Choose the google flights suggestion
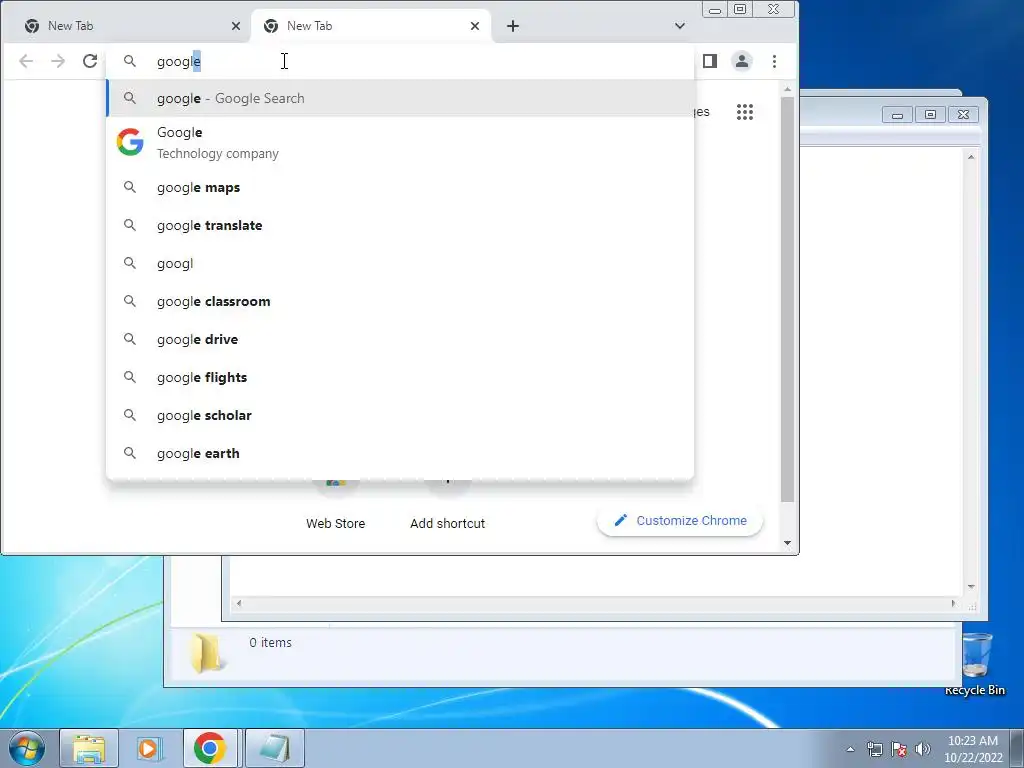This screenshot has width=1024, height=768. pos(400,377)
